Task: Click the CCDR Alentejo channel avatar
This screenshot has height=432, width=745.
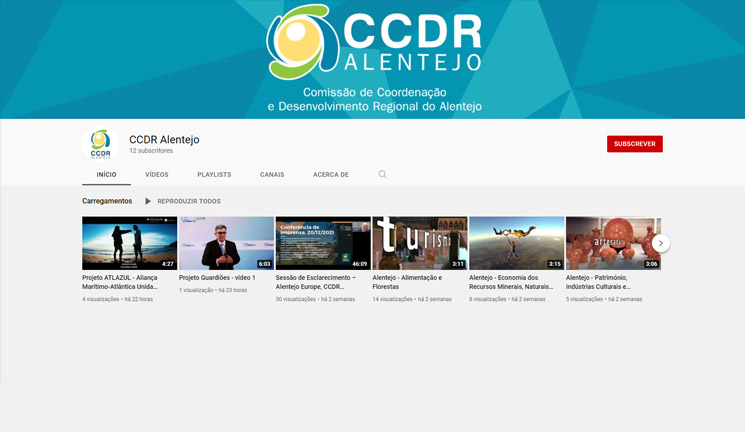Action: (100, 144)
